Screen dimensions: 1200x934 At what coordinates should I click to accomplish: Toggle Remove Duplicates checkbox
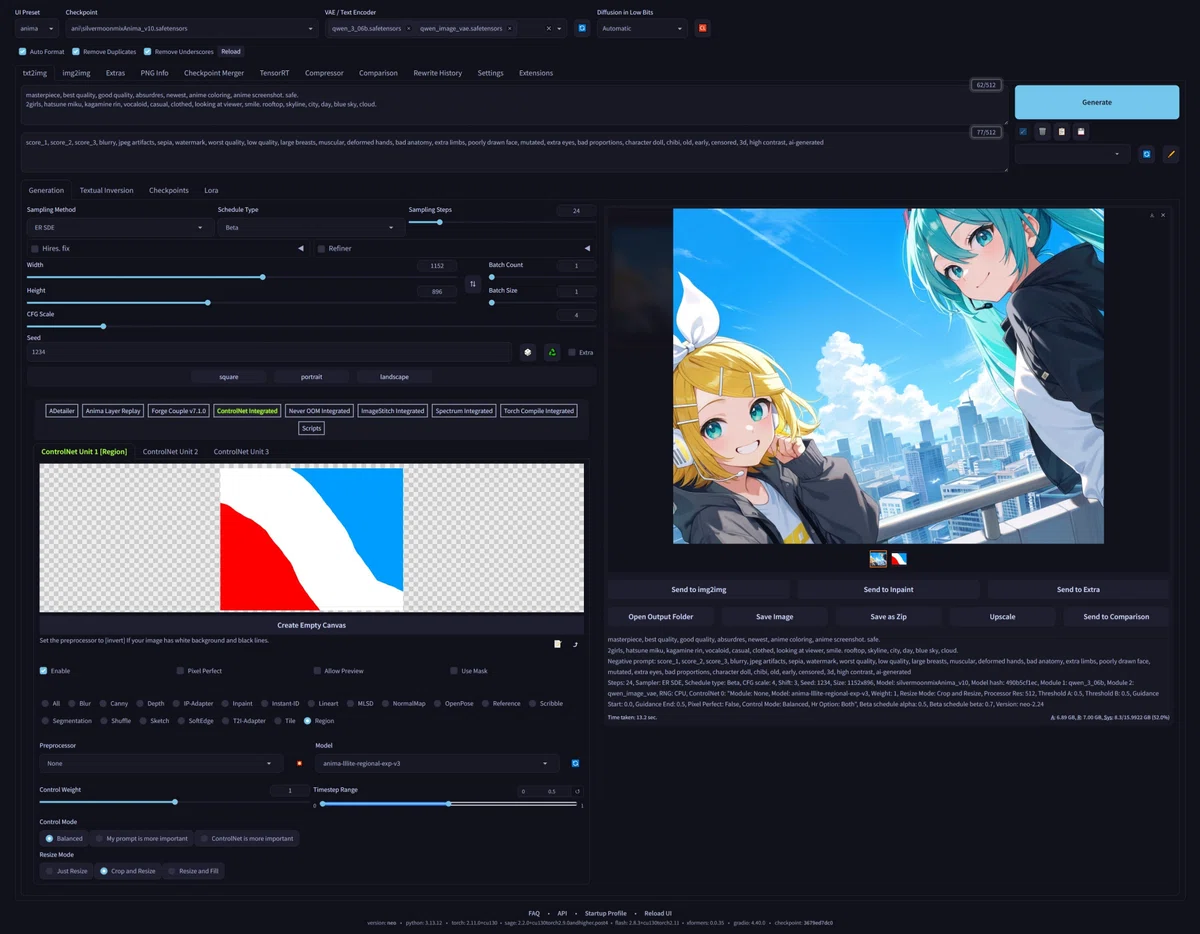pyautogui.click(x=77, y=51)
